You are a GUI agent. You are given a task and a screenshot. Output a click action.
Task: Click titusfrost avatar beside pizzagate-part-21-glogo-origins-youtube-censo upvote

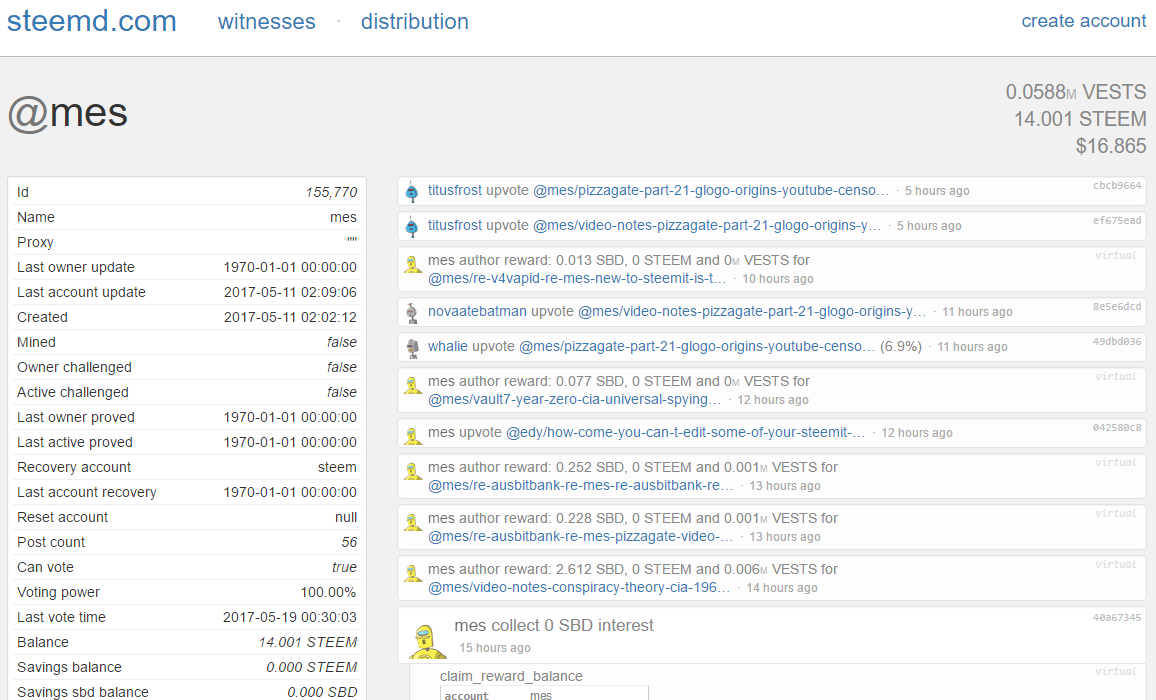[412, 192]
